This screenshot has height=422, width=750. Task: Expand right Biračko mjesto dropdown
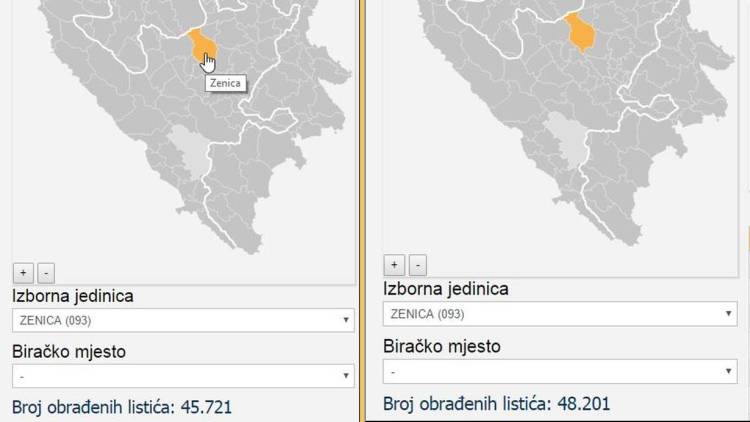coord(560,371)
